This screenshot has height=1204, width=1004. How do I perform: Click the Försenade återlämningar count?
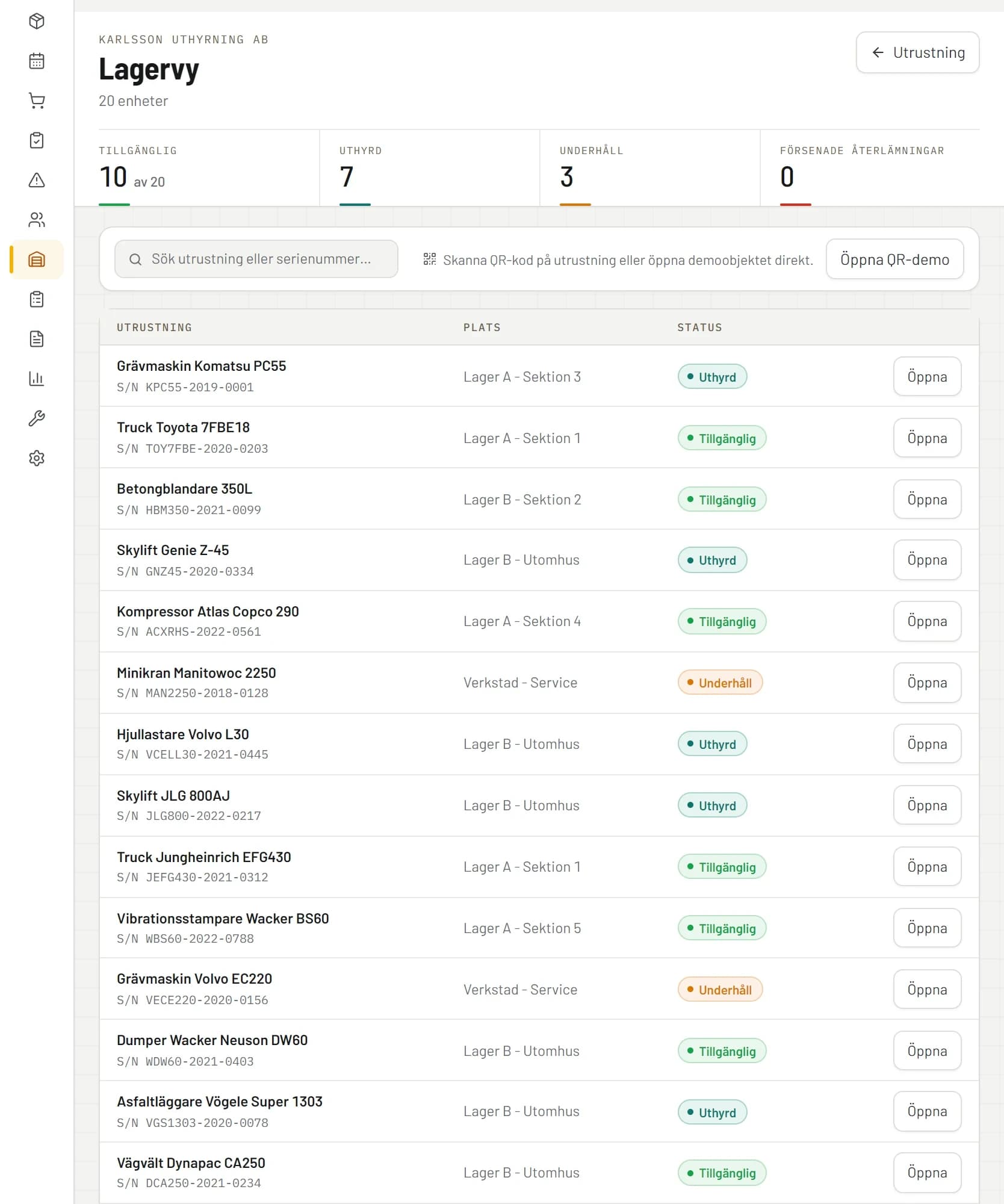787,177
